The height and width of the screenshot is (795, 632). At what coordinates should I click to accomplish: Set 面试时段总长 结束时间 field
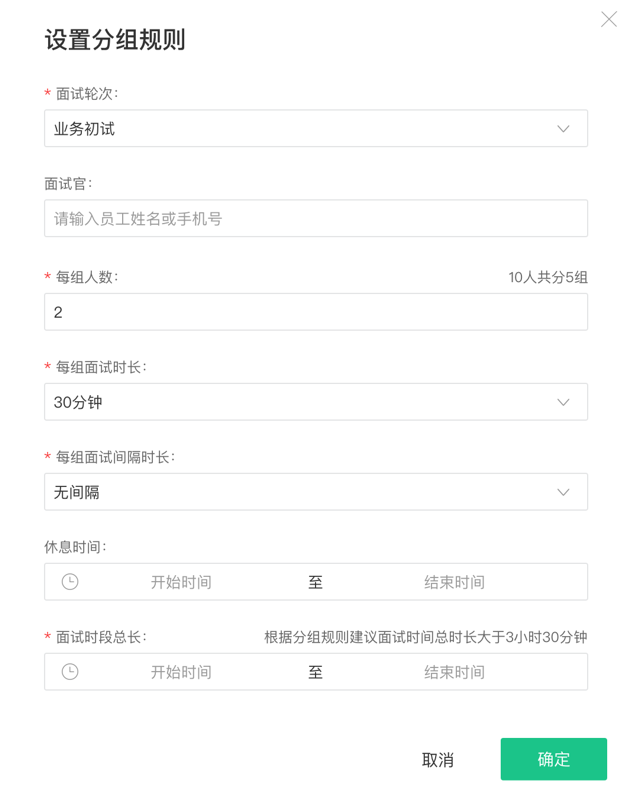(455, 672)
